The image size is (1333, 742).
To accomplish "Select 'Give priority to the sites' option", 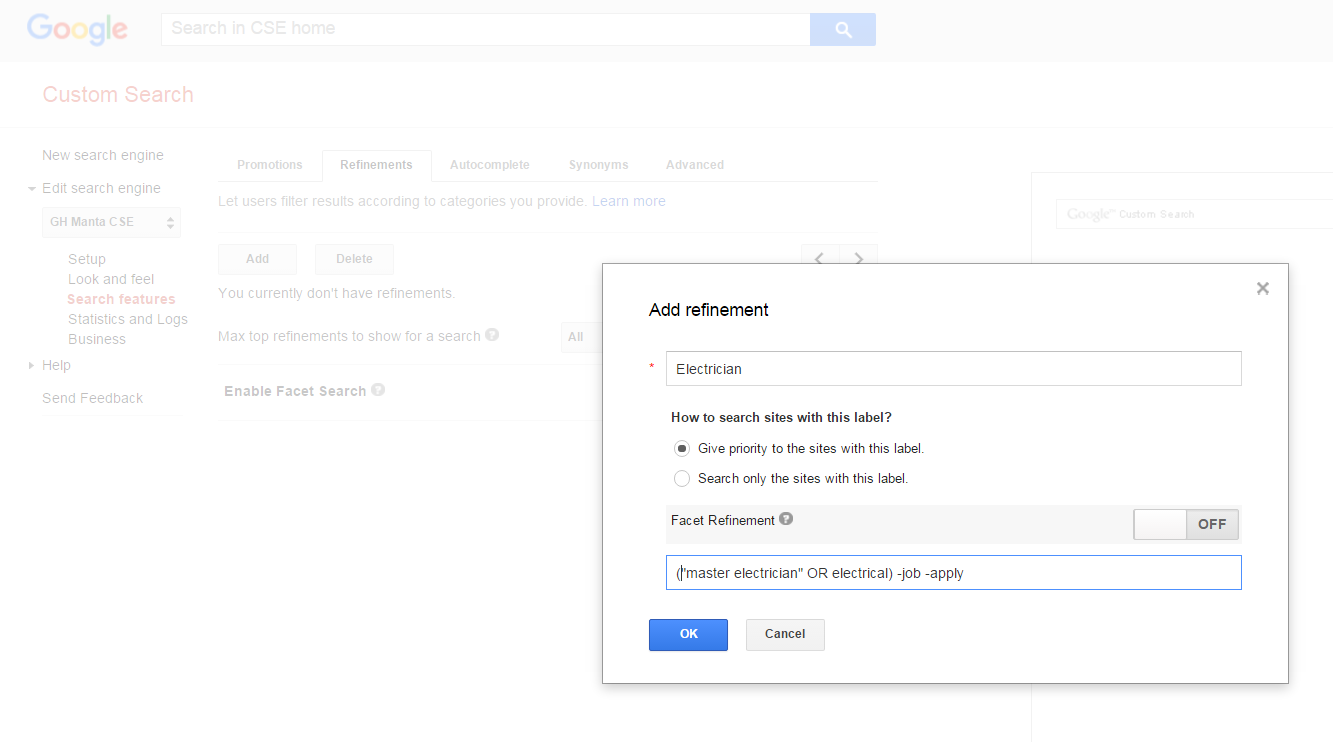I will (x=681, y=448).
